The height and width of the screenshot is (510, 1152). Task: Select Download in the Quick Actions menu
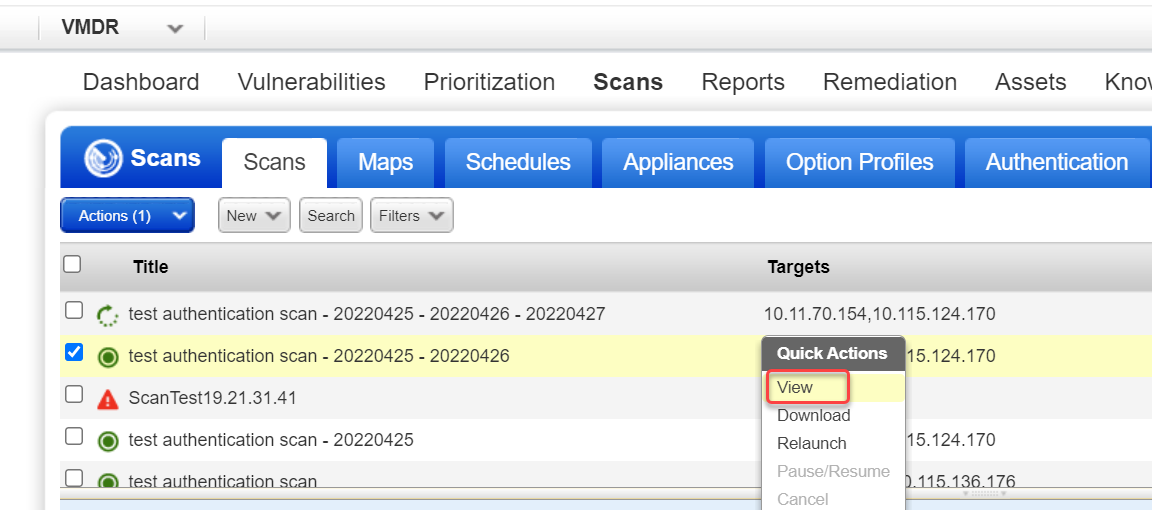tap(813, 415)
